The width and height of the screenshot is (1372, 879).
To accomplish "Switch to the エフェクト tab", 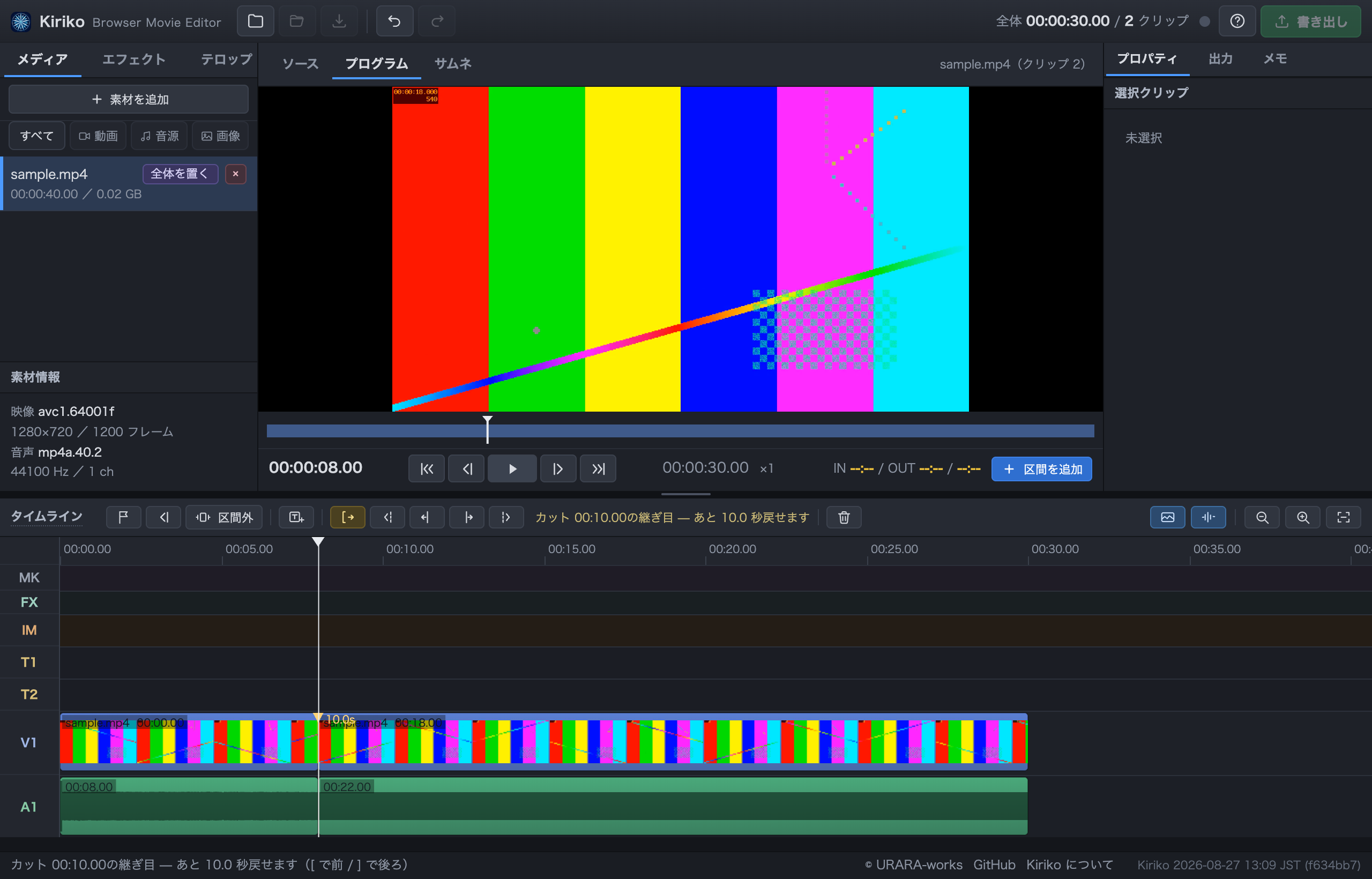I will coord(133,59).
